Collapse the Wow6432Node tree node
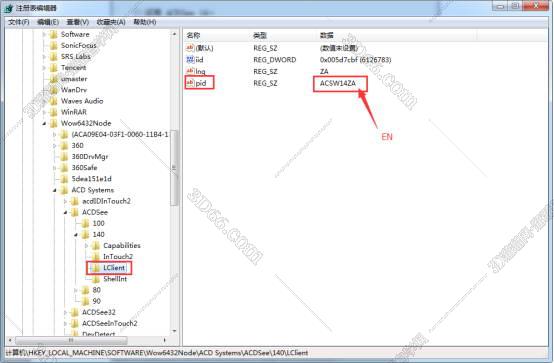 pyautogui.click(x=44, y=124)
